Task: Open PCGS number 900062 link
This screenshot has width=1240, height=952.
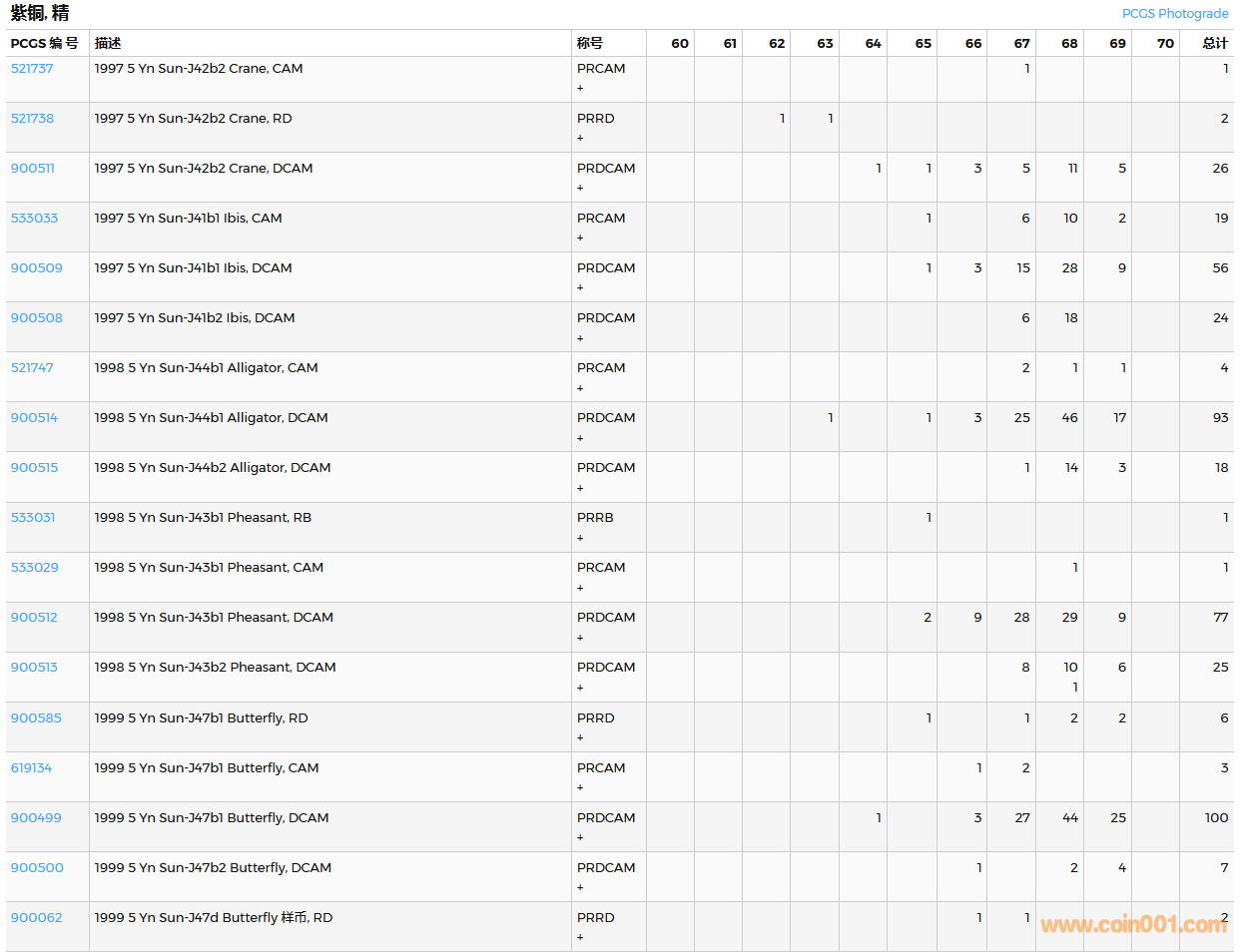Action: [x=36, y=918]
